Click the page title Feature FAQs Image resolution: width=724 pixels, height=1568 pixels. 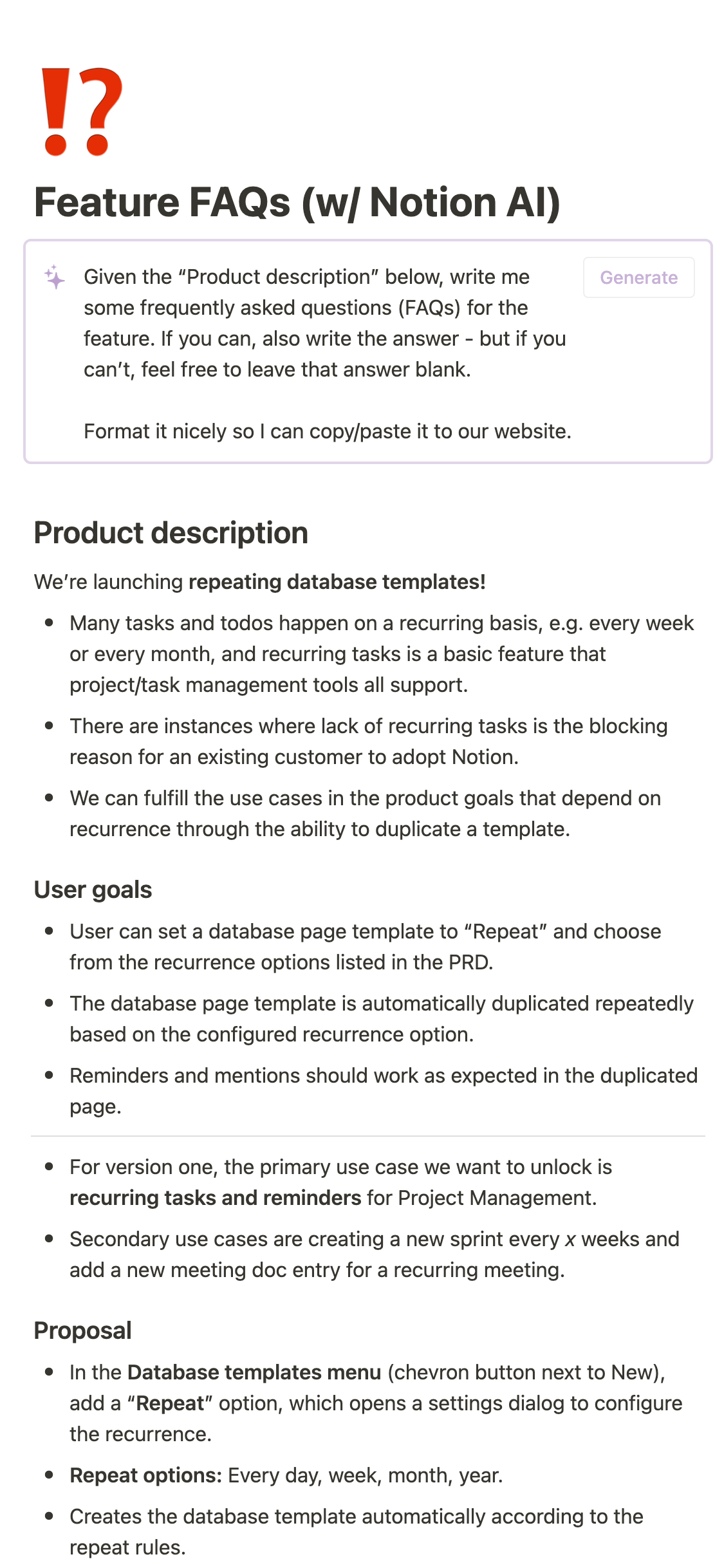297,203
